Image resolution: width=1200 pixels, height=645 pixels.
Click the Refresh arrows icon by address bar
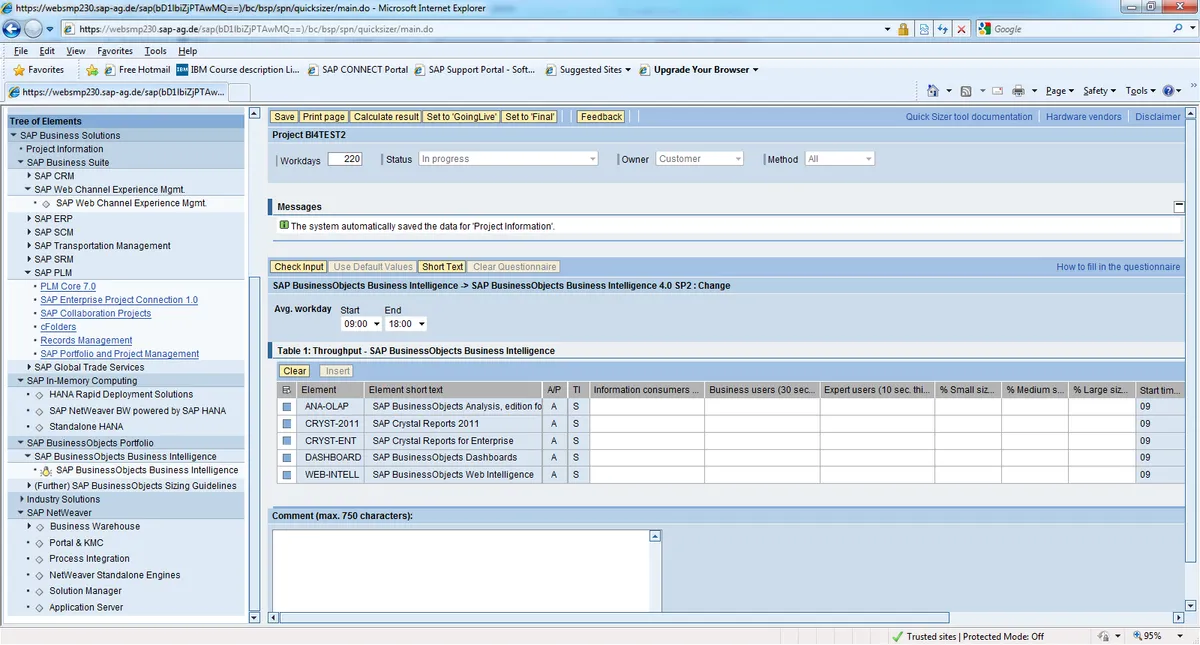point(942,29)
